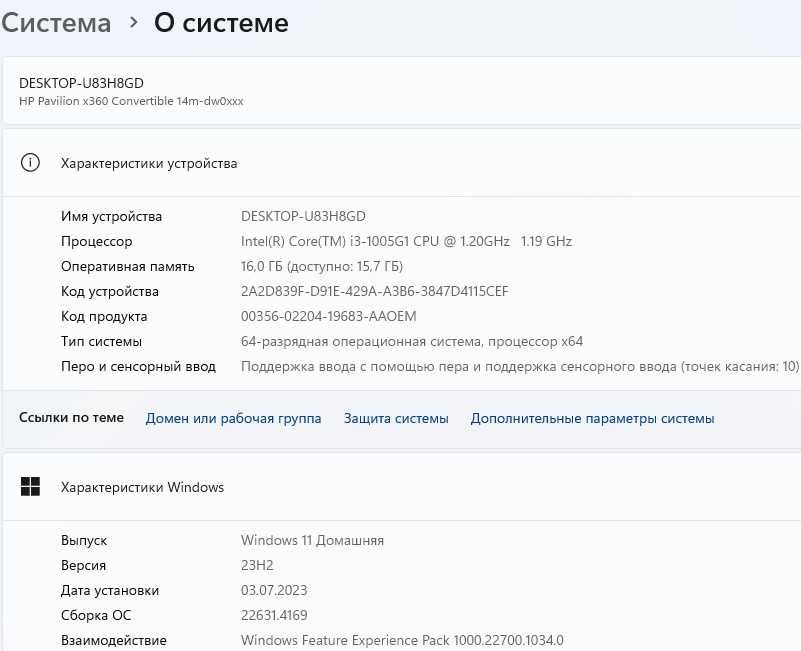Click the Версия label
This screenshot has height=651, width=801.
[x=83, y=565]
